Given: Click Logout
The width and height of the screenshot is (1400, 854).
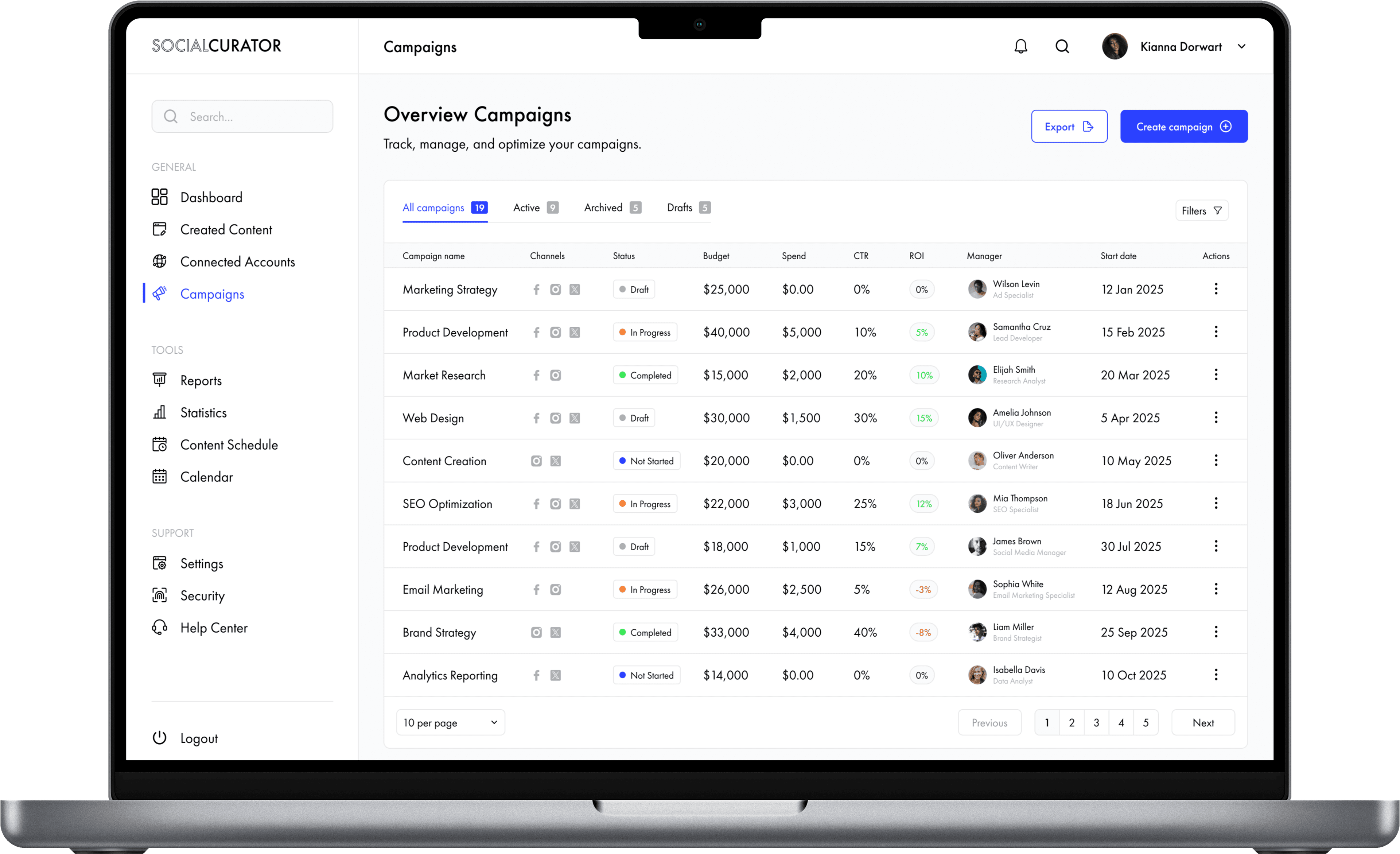Looking at the screenshot, I should pos(184,738).
